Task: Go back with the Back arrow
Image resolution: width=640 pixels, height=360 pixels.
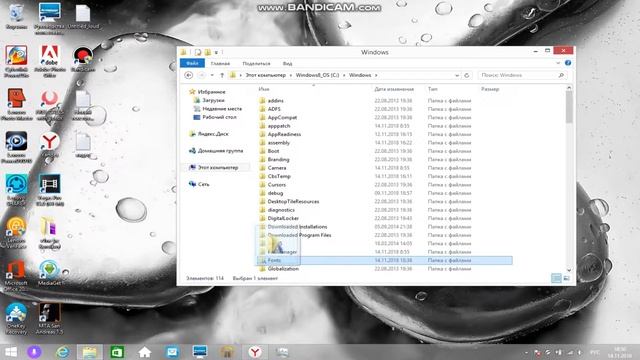Action: point(188,75)
